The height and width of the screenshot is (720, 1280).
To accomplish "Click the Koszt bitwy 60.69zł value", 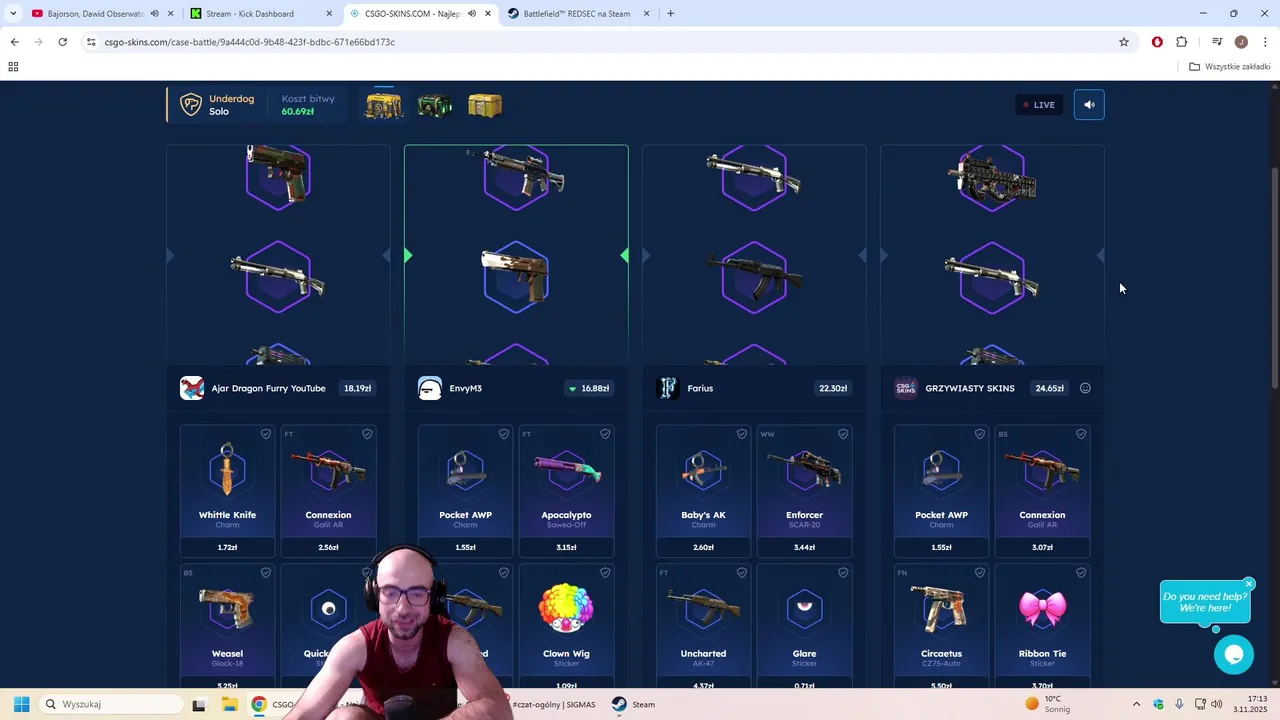I will click(x=298, y=112).
